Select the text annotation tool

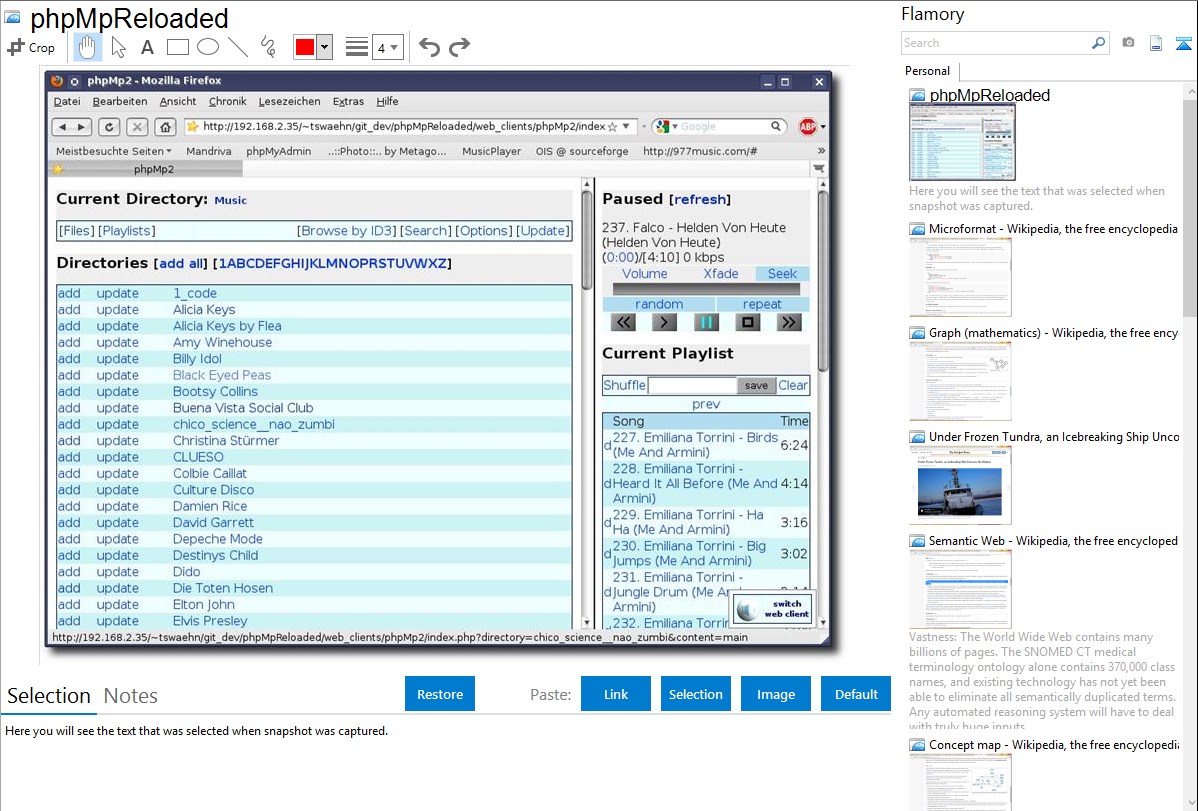(x=147, y=47)
